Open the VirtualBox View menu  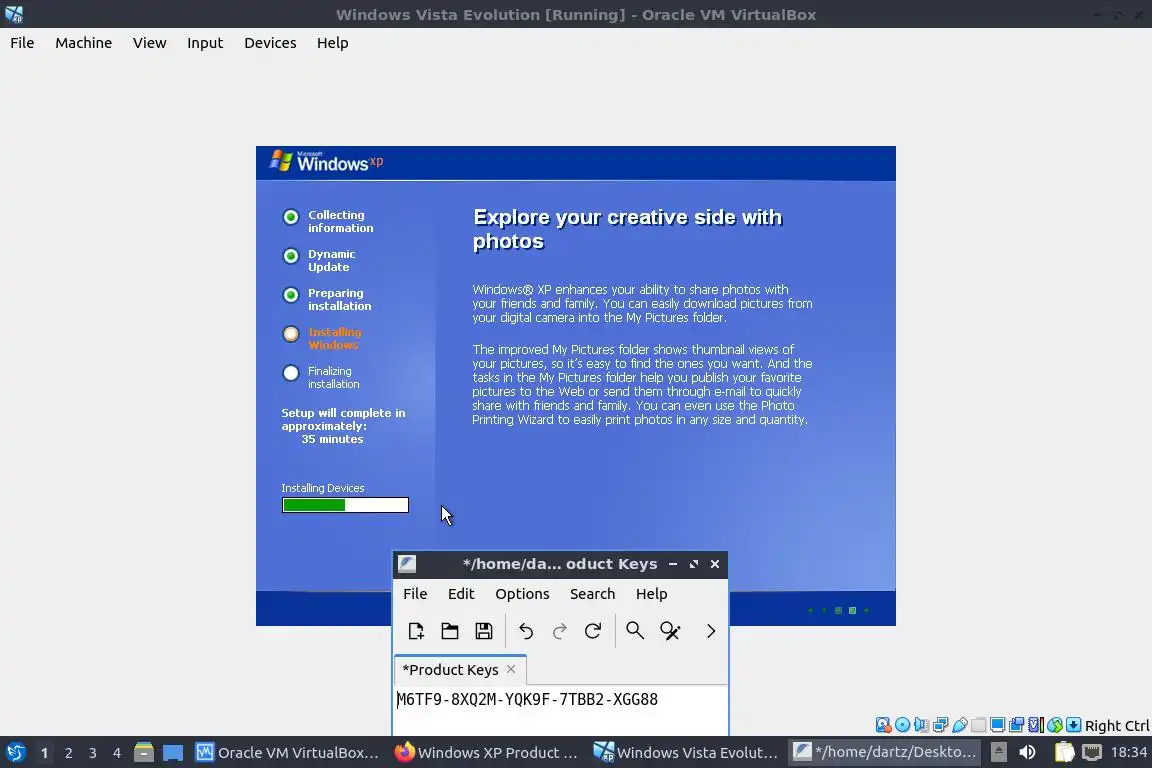pos(150,43)
